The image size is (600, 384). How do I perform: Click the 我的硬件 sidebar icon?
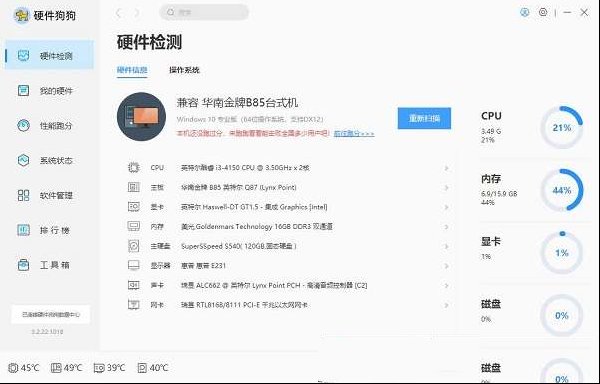(x=23, y=91)
